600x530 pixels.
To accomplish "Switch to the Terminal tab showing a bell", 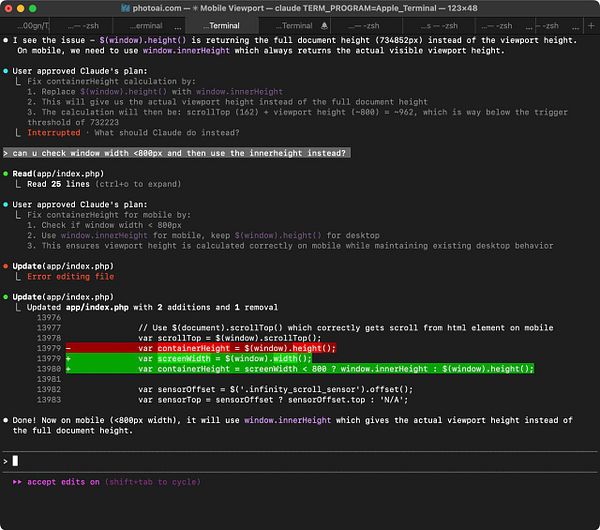I will pyautogui.click(x=294, y=26).
